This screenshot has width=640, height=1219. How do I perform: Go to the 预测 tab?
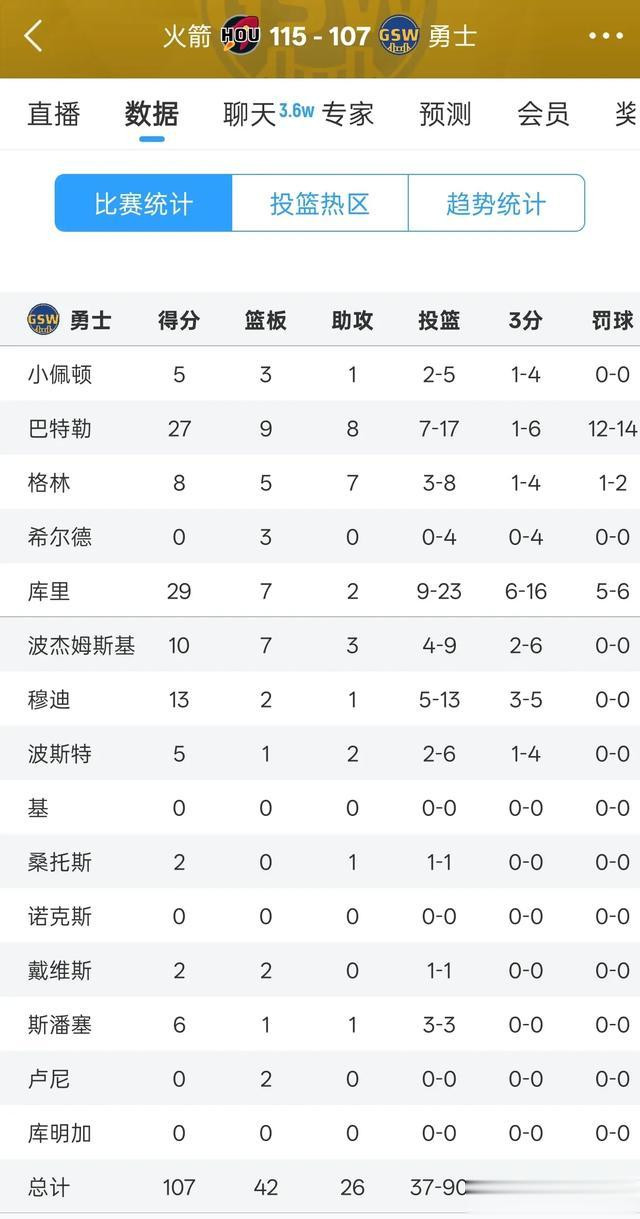click(445, 113)
